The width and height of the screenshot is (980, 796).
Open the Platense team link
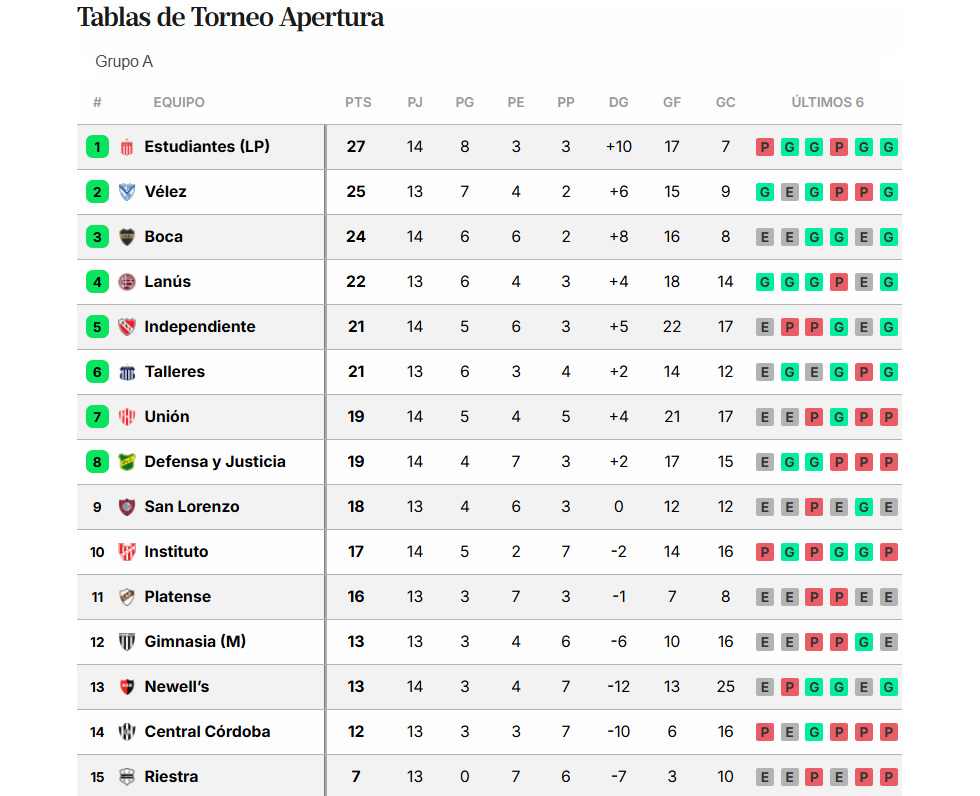(x=178, y=597)
